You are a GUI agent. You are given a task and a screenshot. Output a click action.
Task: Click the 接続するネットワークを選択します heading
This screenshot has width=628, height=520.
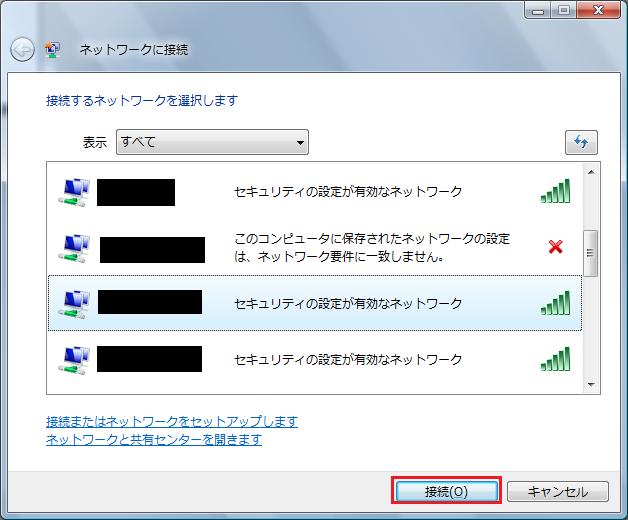[142, 101]
